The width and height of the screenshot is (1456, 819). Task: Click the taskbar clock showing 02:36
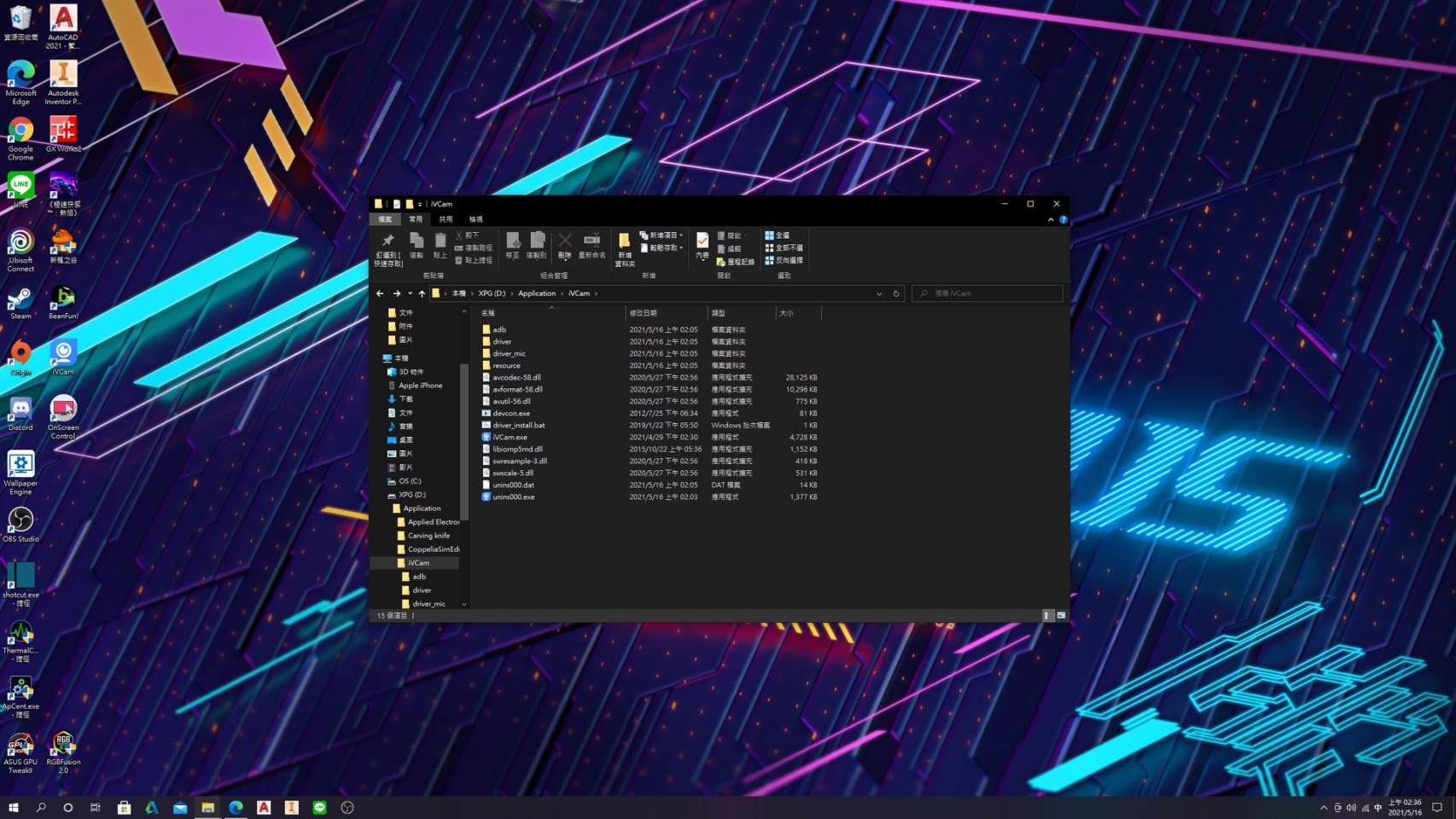(x=1405, y=807)
